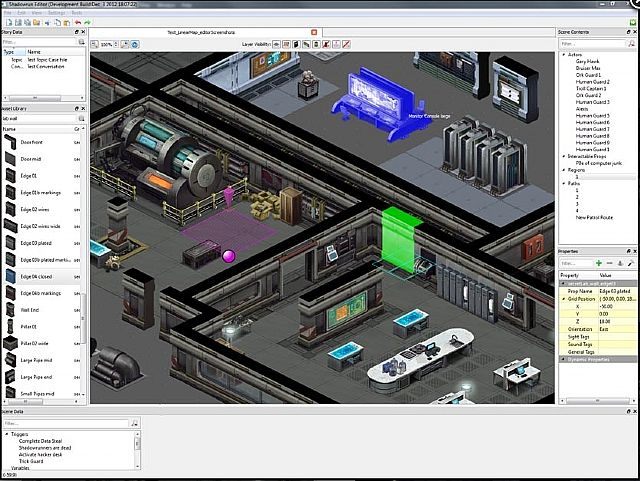The height and width of the screenshot is (481, 640).
Task: Click the green plus icon in Properties
Action: [598, 262]
